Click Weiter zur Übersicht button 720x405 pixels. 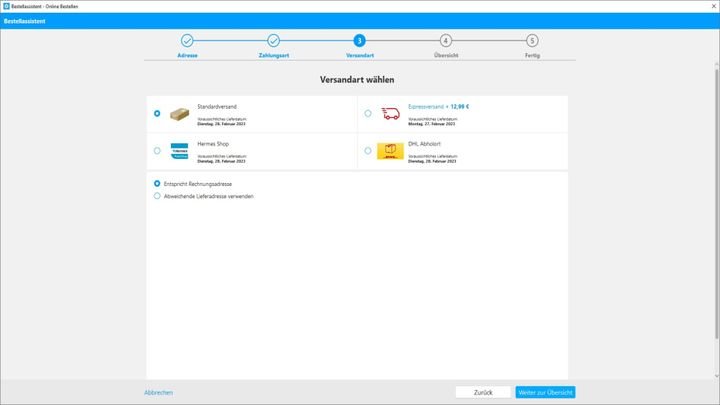[545, 393]
